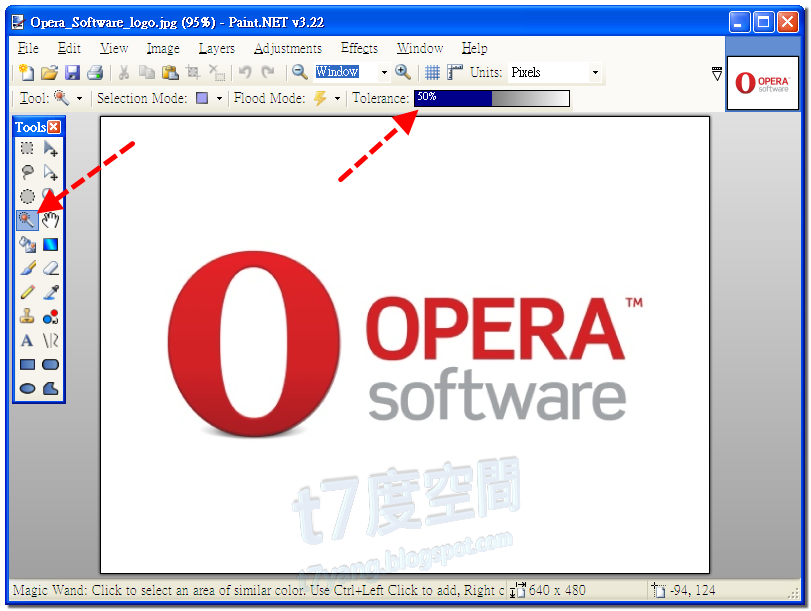Click the New file icon
This screenshot has width=811, height=611.
tap(26, 72)
